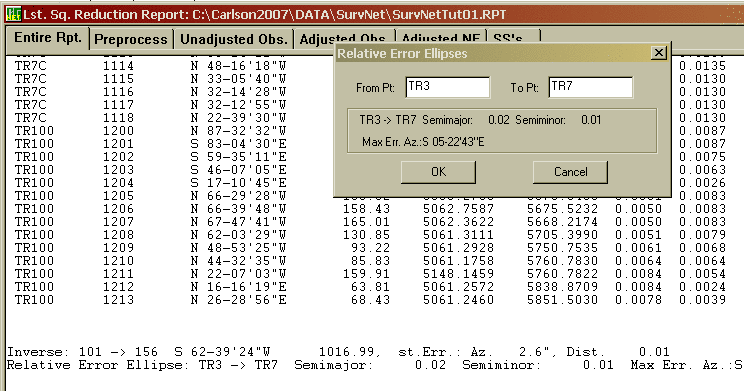This screenshot has width=744, height=391.
Task: Select point number 1213 in report
Action: [x=119, y=300]
